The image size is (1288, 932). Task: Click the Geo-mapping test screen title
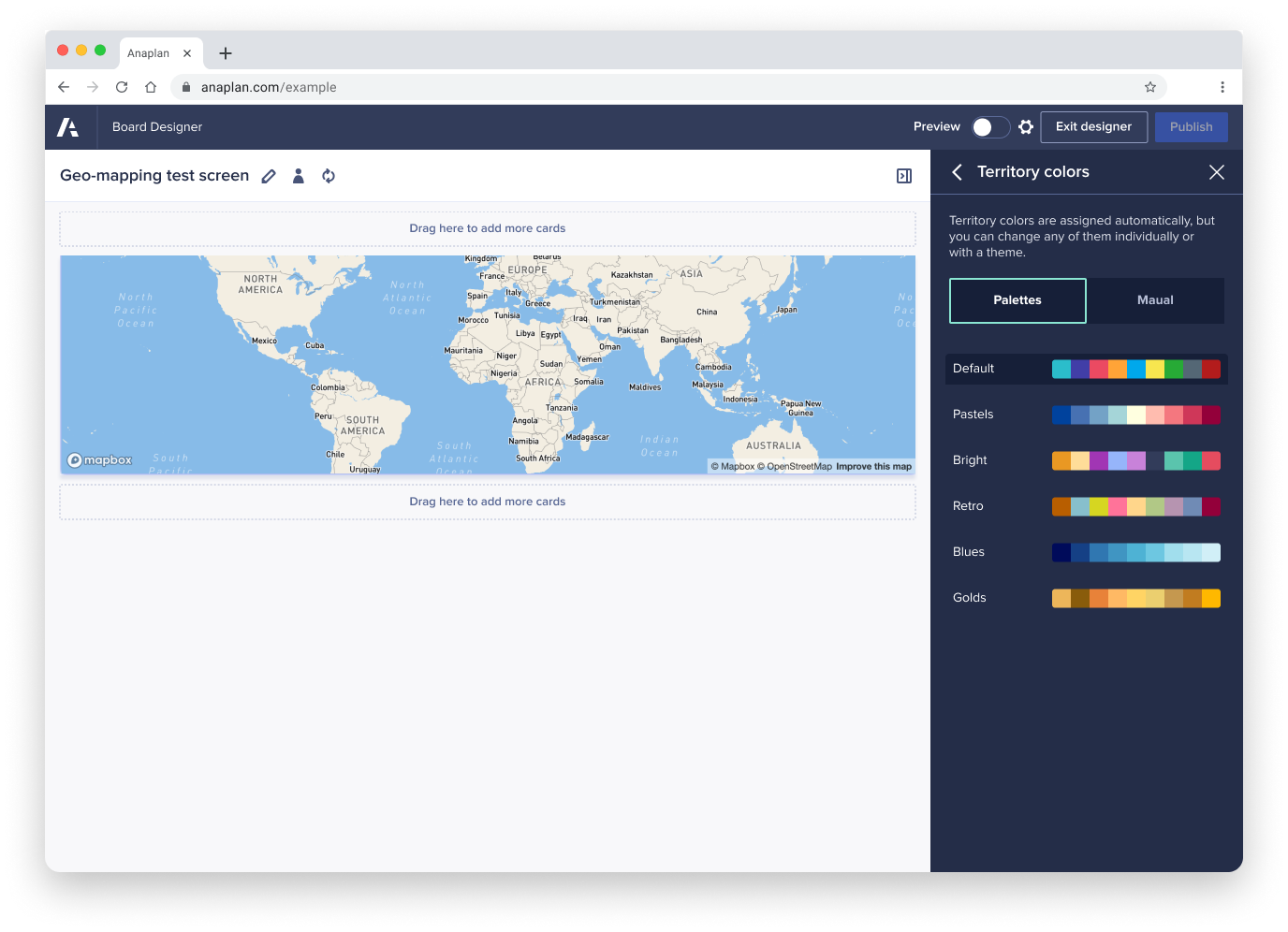tap(154, 176)
